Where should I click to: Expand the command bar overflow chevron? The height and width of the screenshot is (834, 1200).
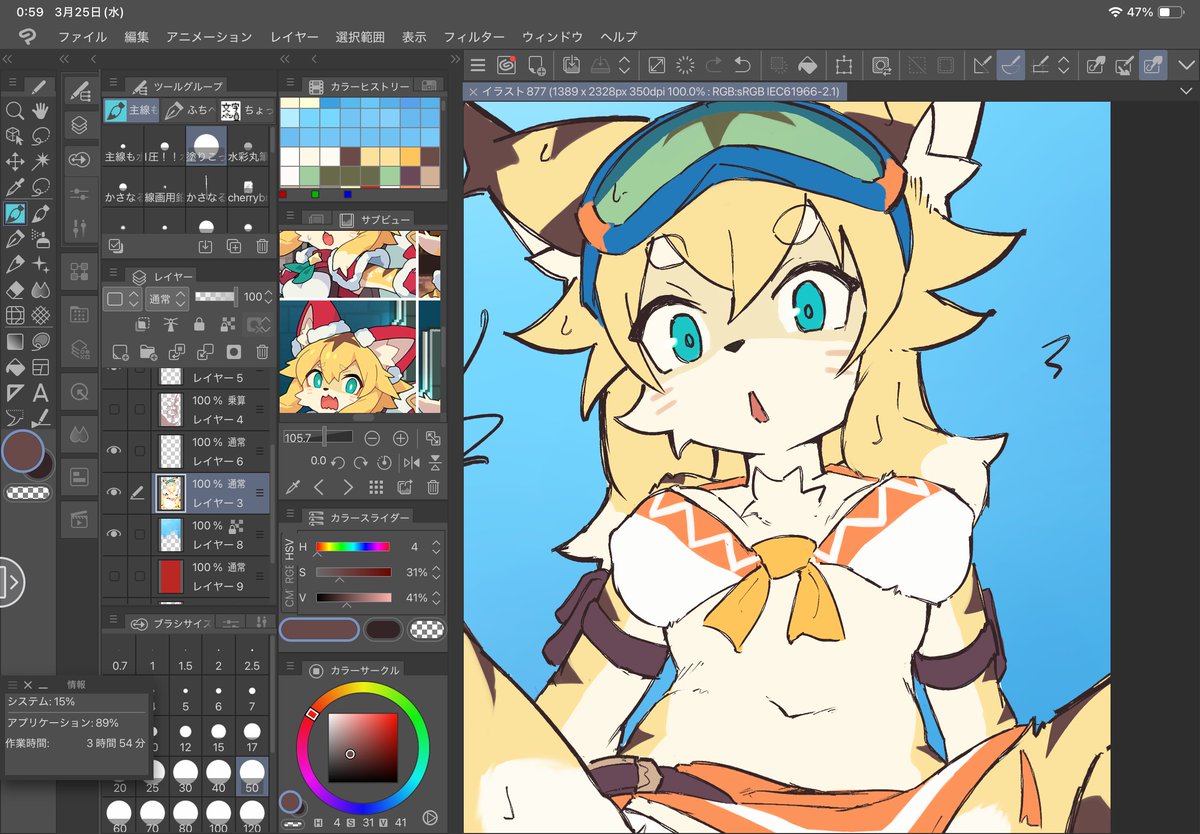pos(1187,66)
